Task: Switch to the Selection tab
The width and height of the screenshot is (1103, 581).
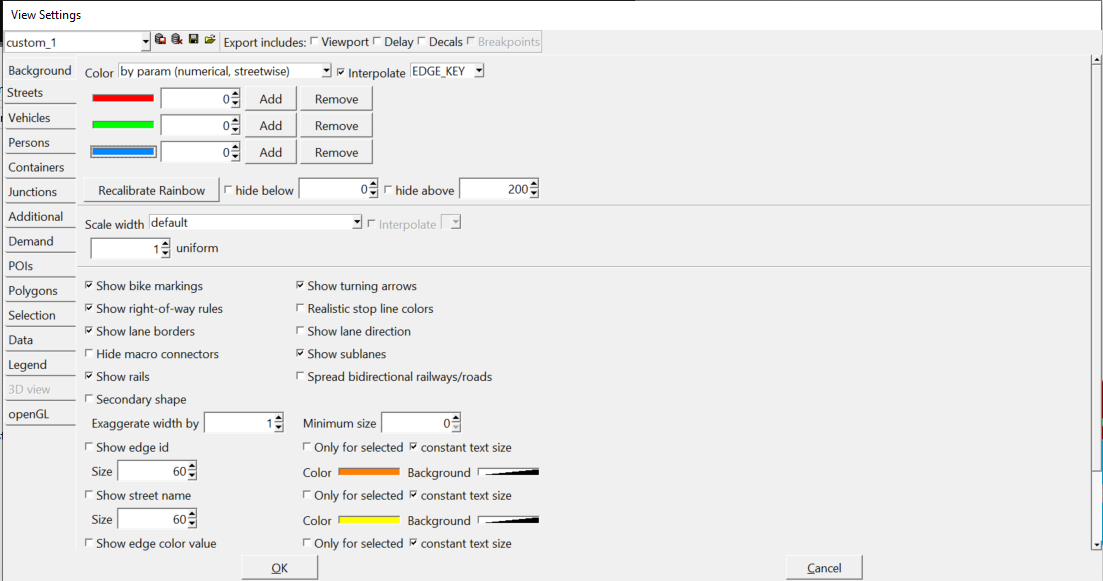Action: (x=40, y=315)
